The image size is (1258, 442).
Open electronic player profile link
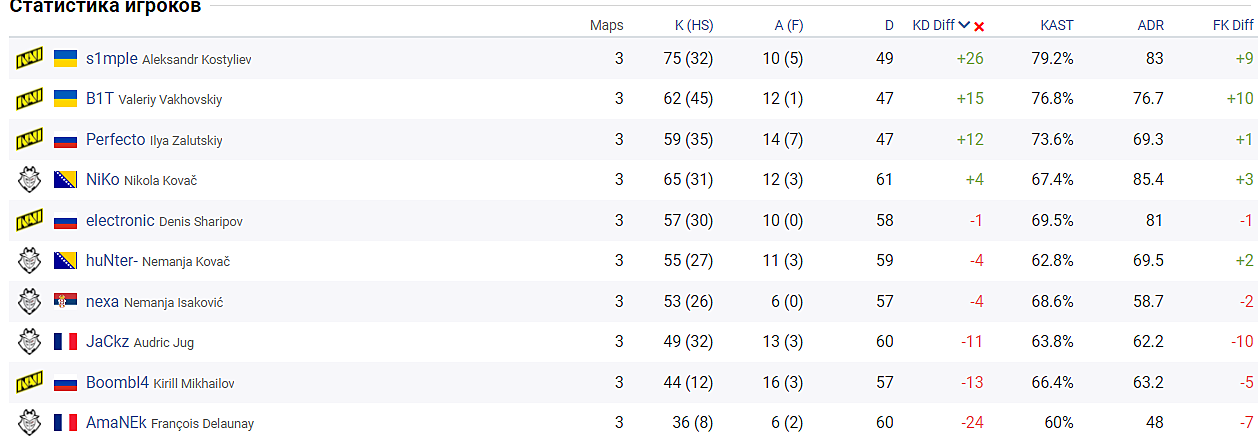point(120,221)
